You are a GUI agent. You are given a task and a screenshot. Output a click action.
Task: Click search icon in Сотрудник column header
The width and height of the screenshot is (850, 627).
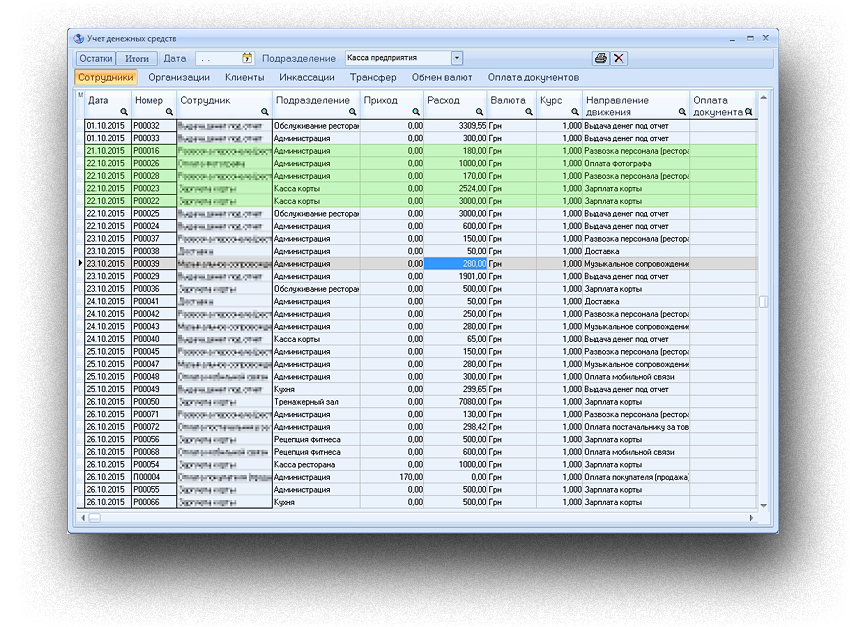pos(265,112)
